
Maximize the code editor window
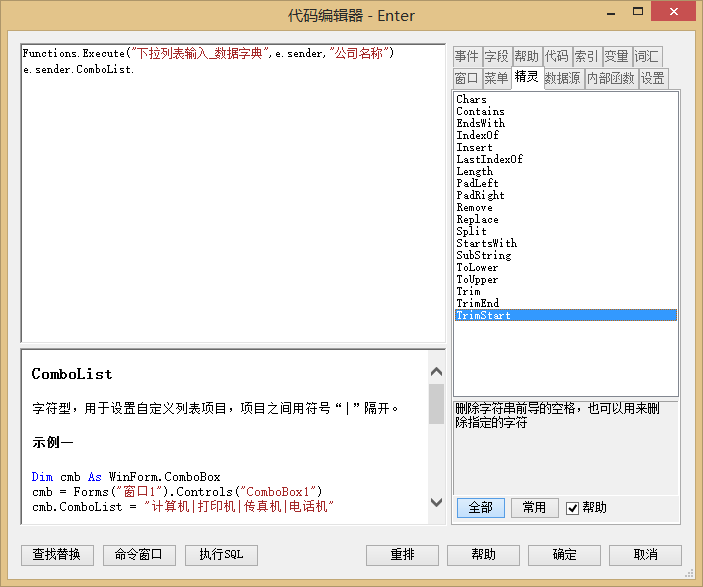click(638, 11)
